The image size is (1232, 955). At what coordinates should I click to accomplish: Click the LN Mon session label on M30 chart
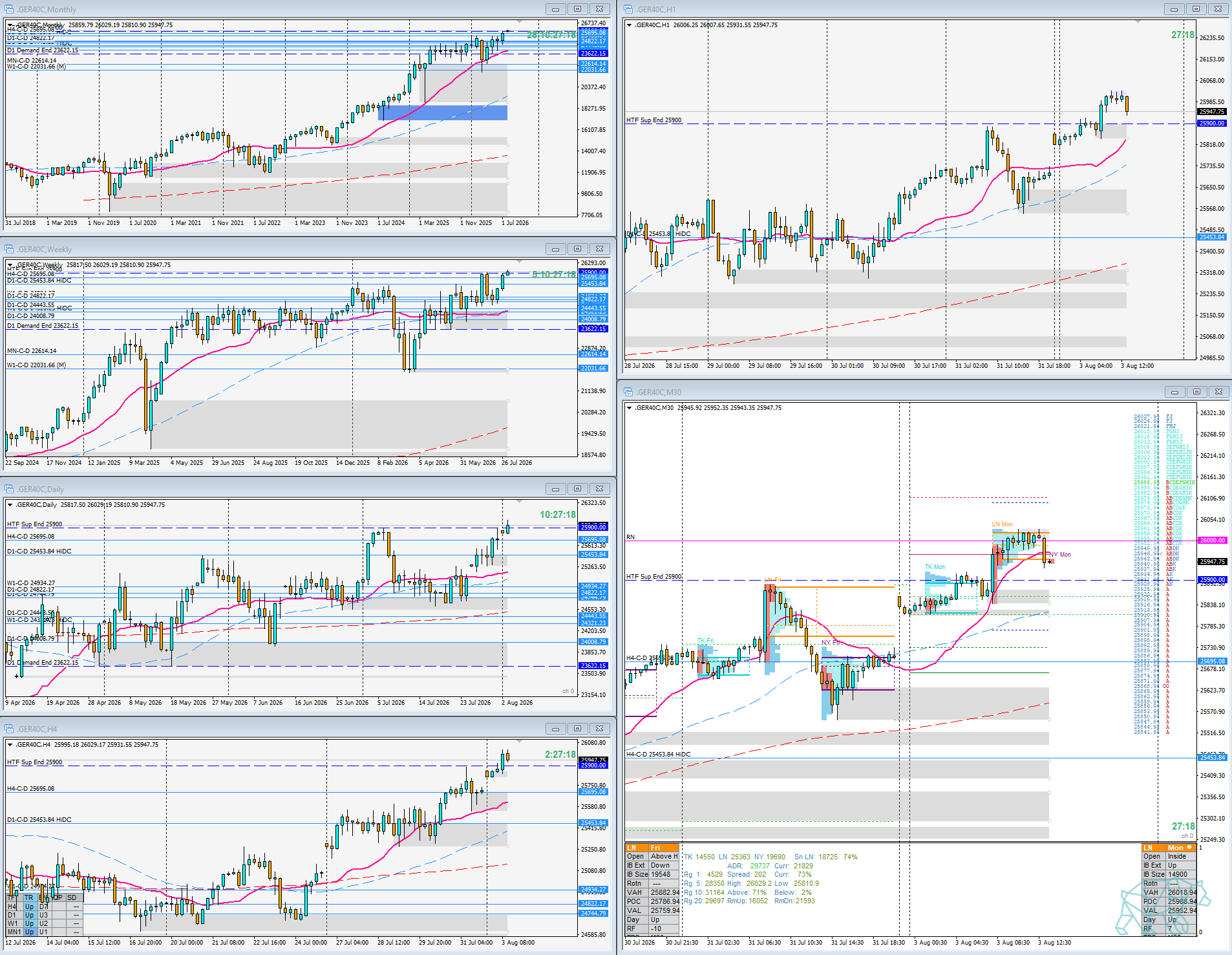click(x=1003, y=524)
